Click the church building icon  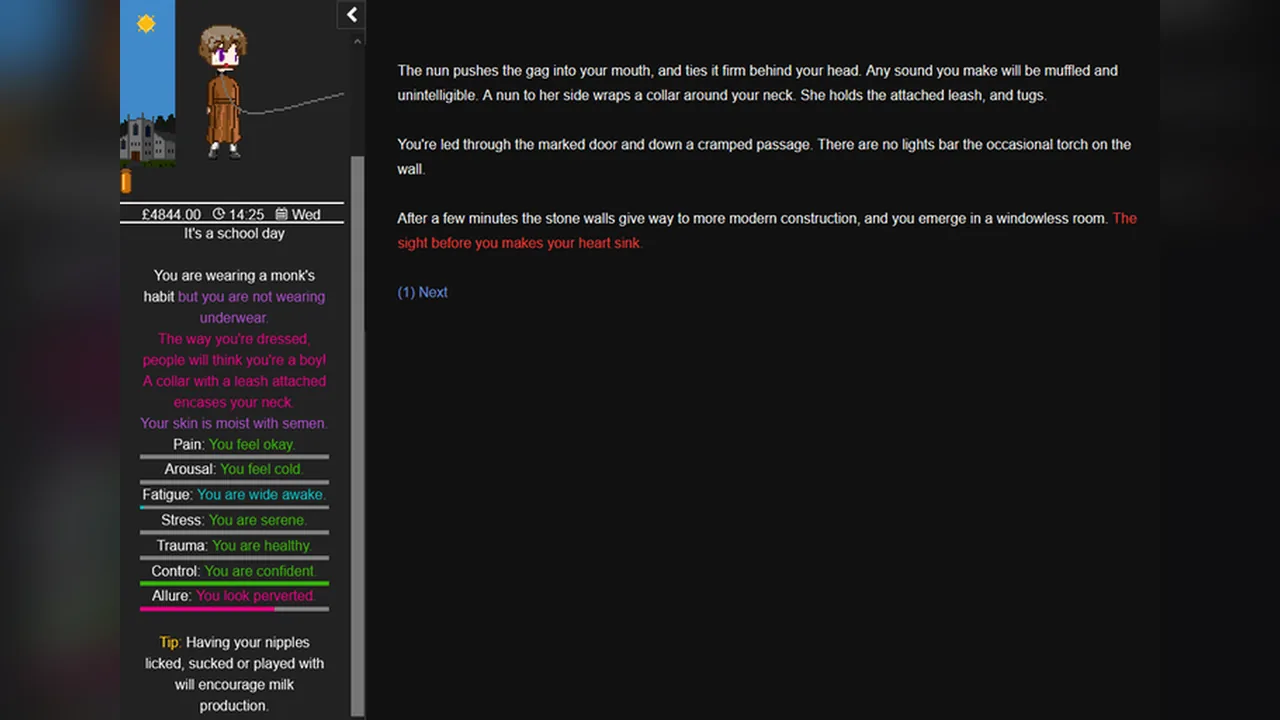point(147,138)
